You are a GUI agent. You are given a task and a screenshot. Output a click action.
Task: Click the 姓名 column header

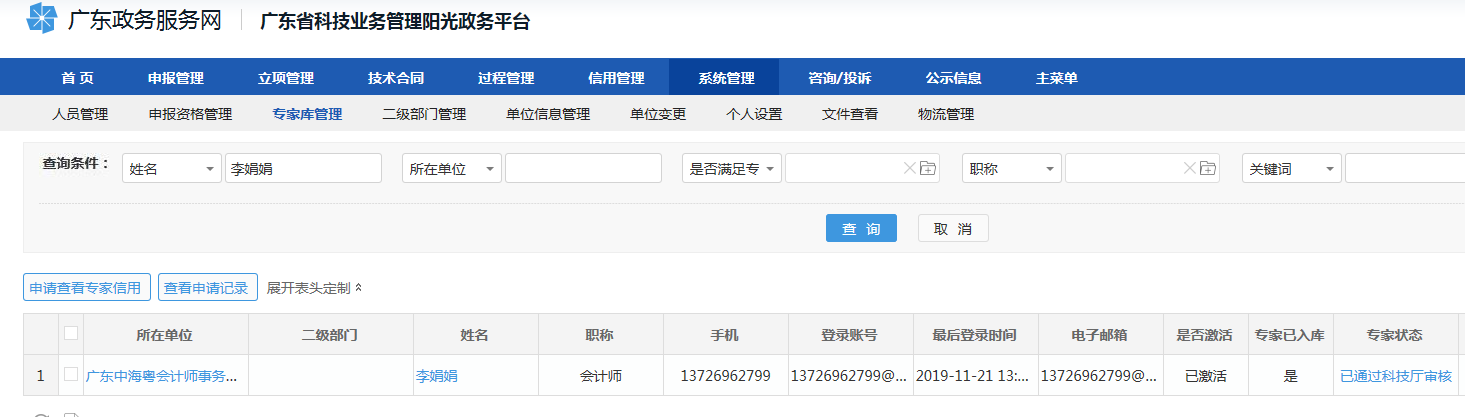tap(475, 334)
